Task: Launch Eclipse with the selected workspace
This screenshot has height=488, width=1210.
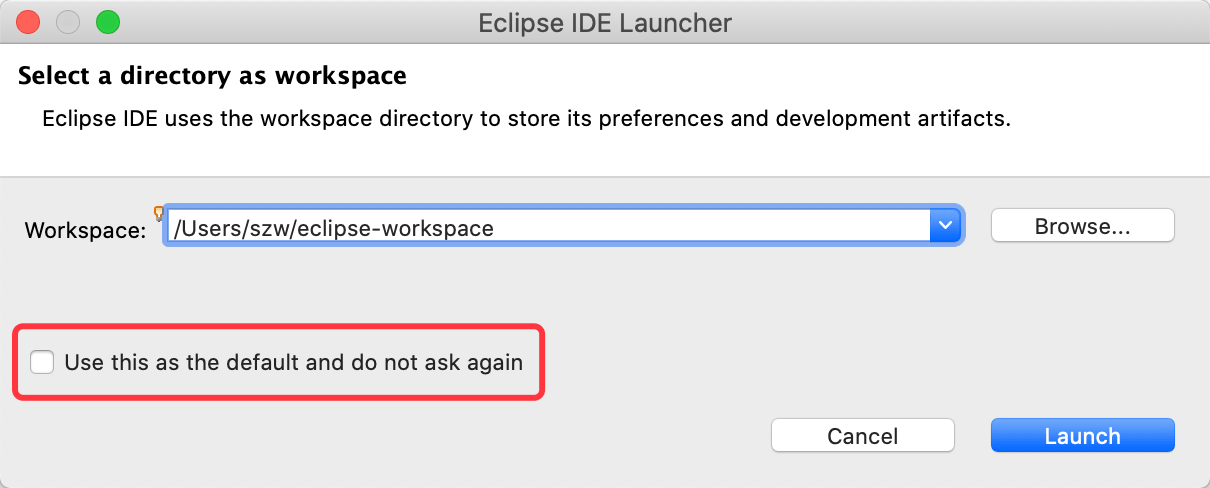Action: pos(1083,436)
